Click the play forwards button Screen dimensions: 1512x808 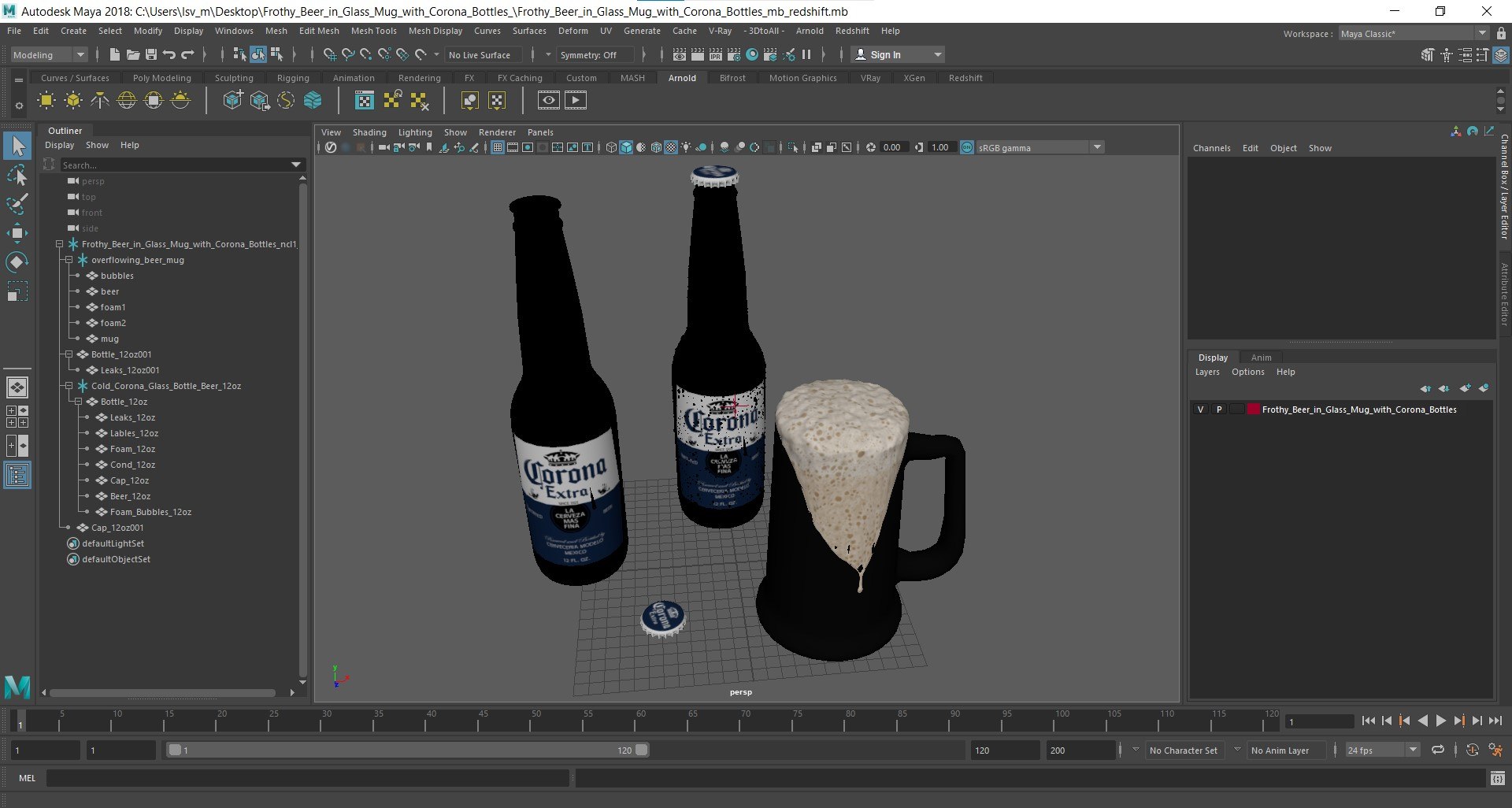(x=1441, y=721)
